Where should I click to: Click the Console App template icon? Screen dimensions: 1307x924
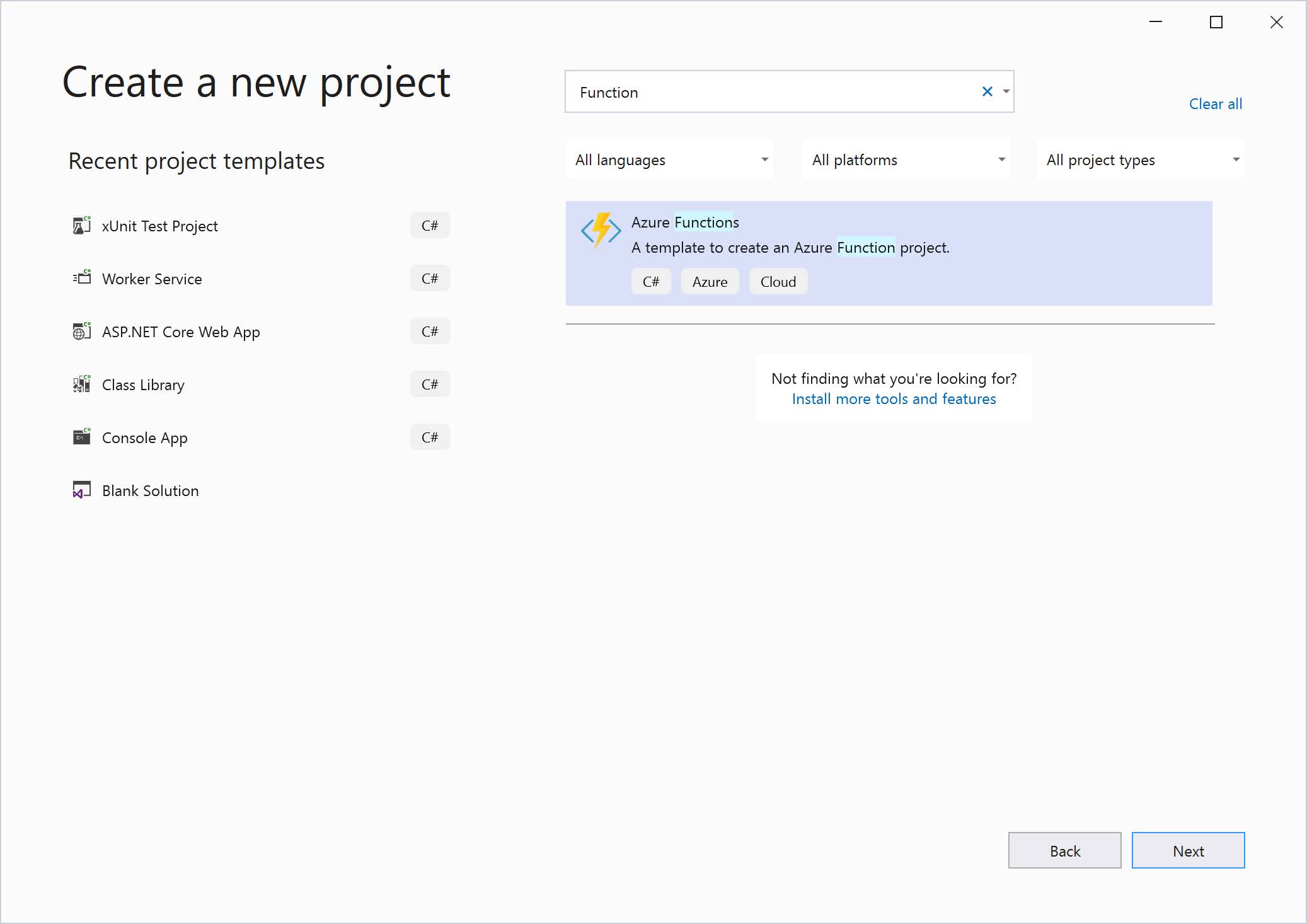(x=81, y=437)
